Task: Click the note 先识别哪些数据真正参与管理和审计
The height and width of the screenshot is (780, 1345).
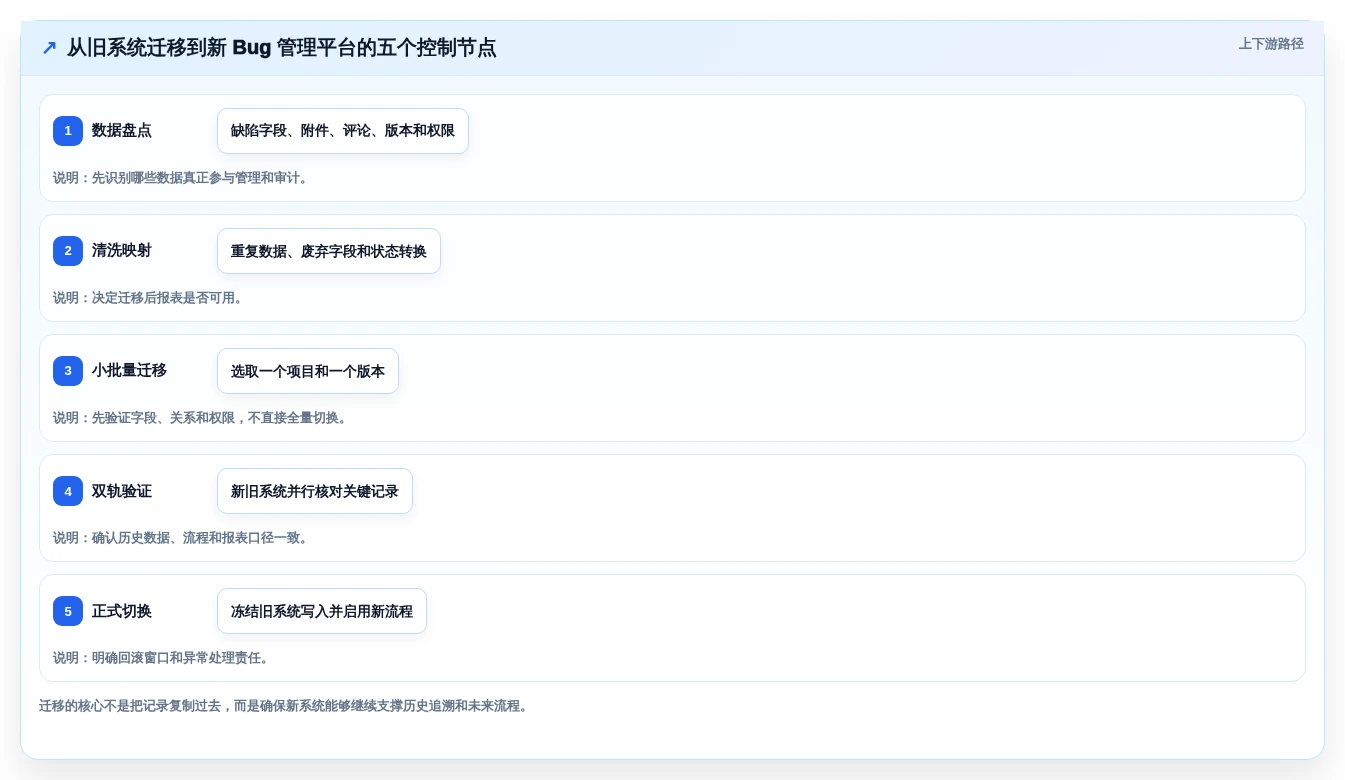Action: click(181, 178)
